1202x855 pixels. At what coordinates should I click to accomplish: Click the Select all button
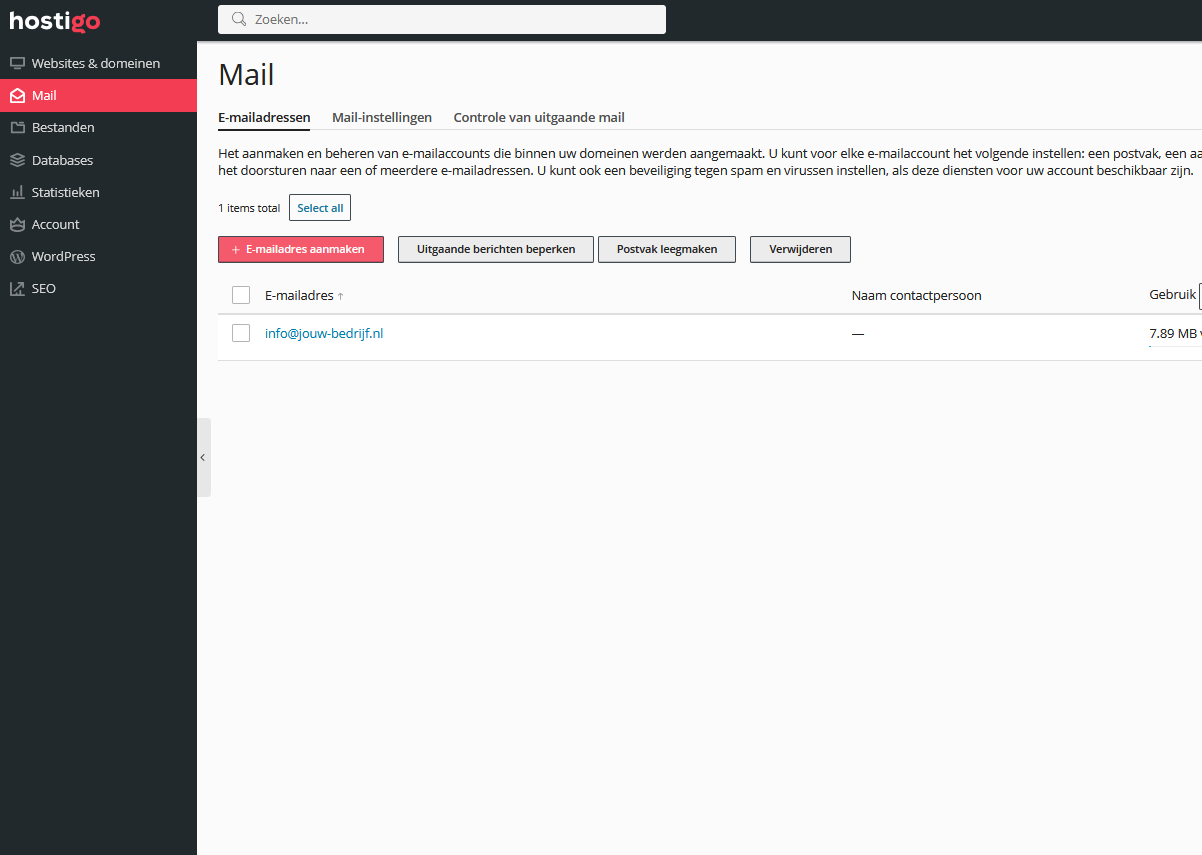click(320, 208)
